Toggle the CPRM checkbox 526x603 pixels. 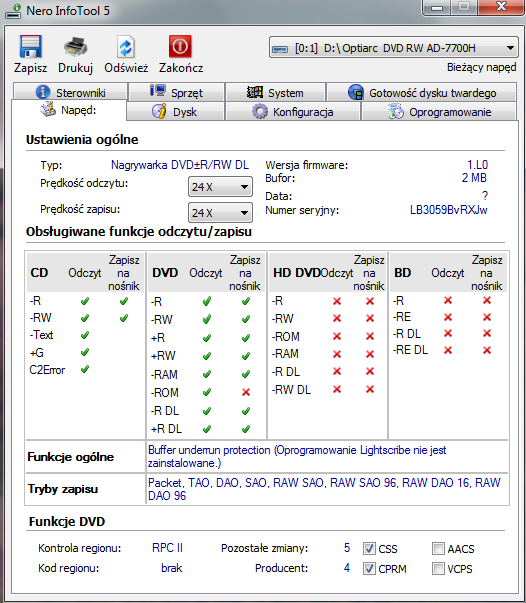(x=369, y=568)
